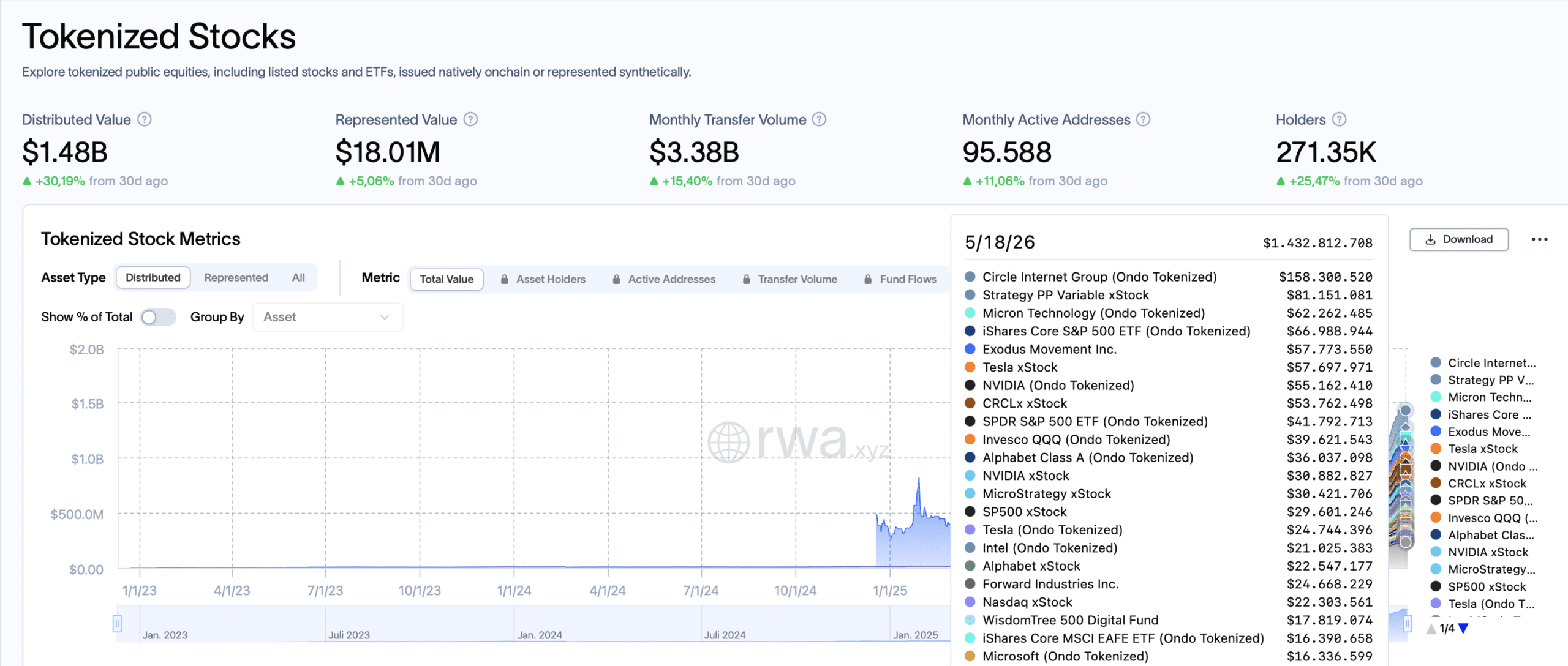Click WisdomTree 500 Digital Fund tooltip row
This screenshot has width=1568, height=666.
pos(1169,620)
